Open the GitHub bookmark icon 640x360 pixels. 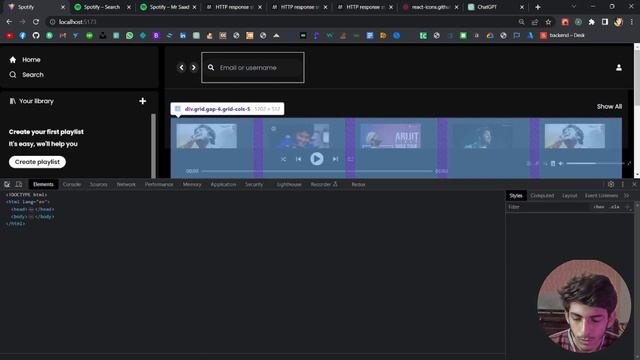pos(36,36)
